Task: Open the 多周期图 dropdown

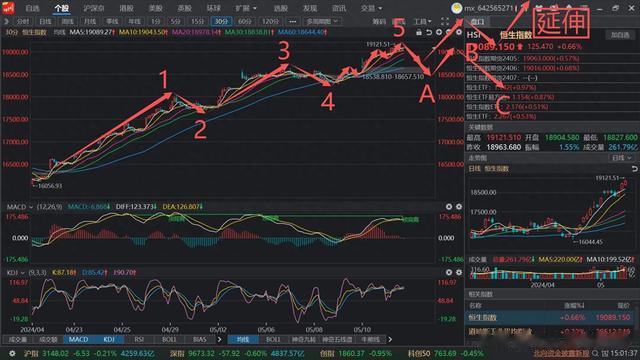Action: point(322,21)
